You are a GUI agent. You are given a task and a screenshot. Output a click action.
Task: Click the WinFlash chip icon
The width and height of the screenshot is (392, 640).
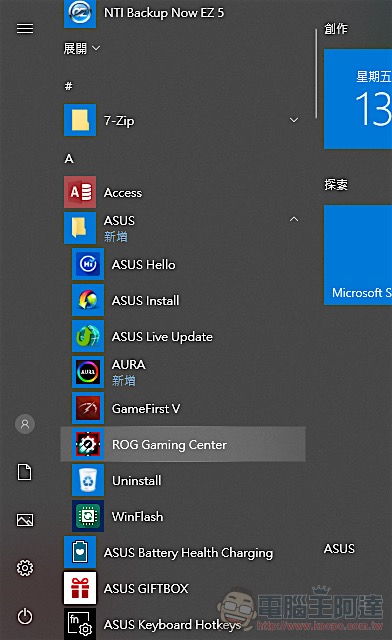[x=88, y=516]
